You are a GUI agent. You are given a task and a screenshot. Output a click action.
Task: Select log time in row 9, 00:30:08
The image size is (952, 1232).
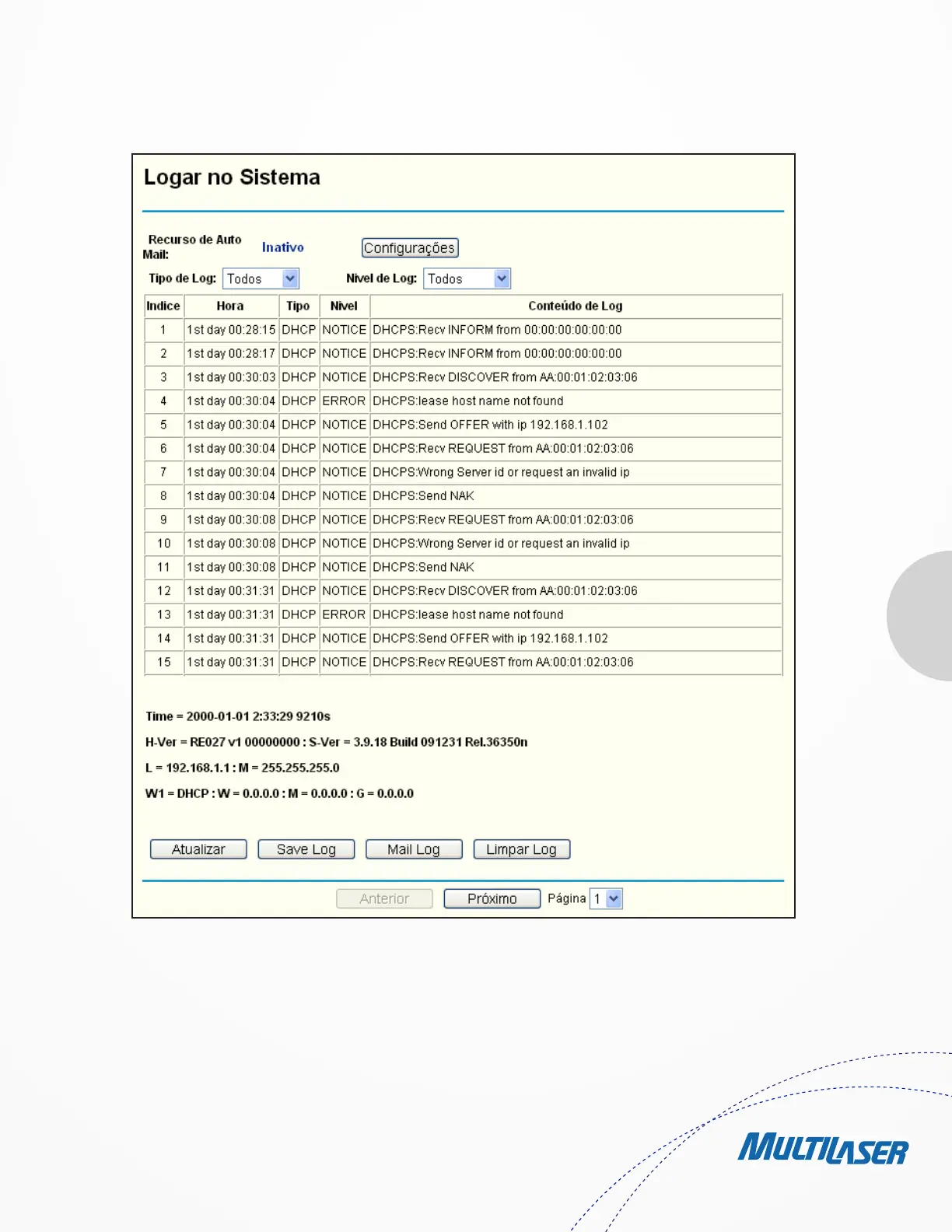[231, 520]
